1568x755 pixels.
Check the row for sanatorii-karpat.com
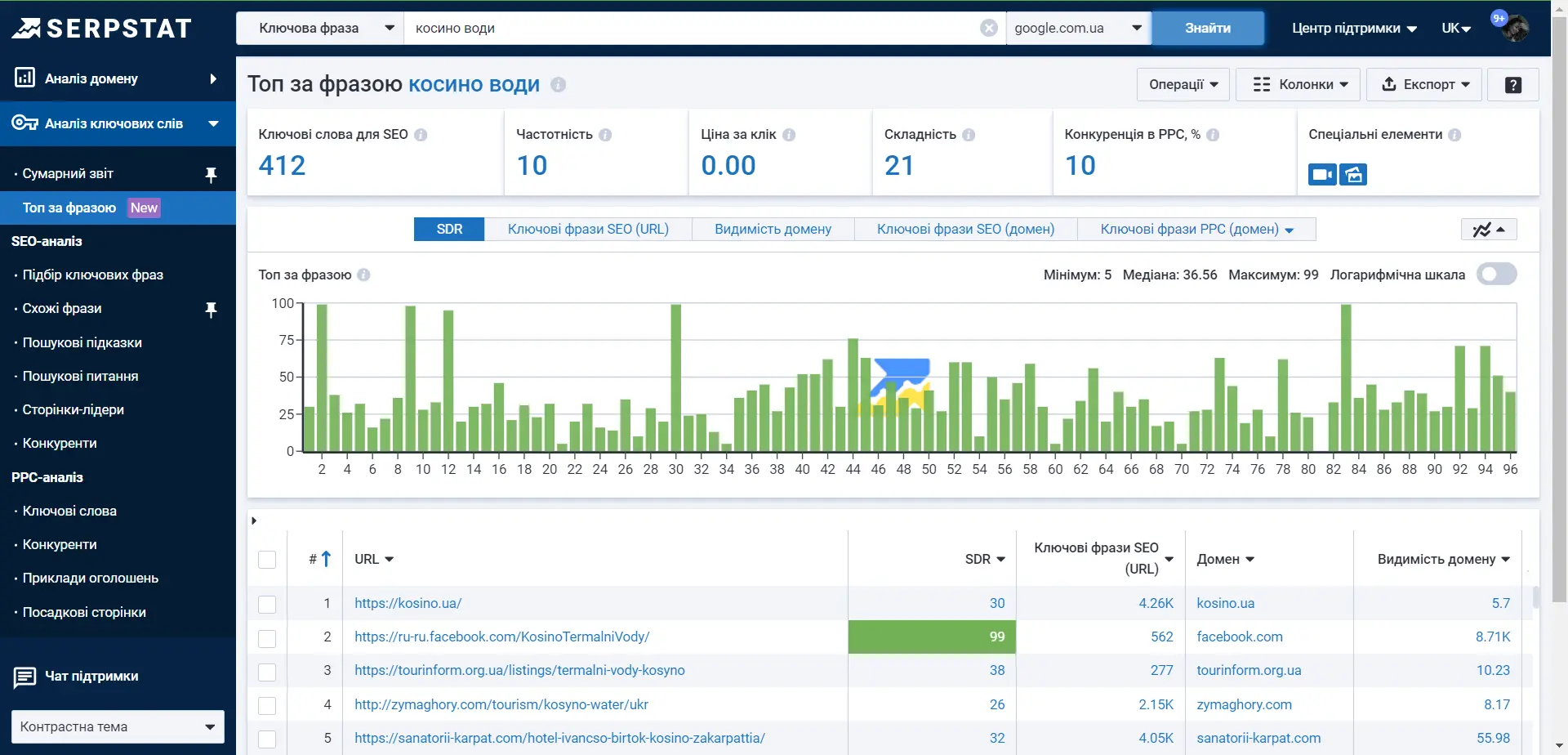pyautogui.click(x=267, y=739)
